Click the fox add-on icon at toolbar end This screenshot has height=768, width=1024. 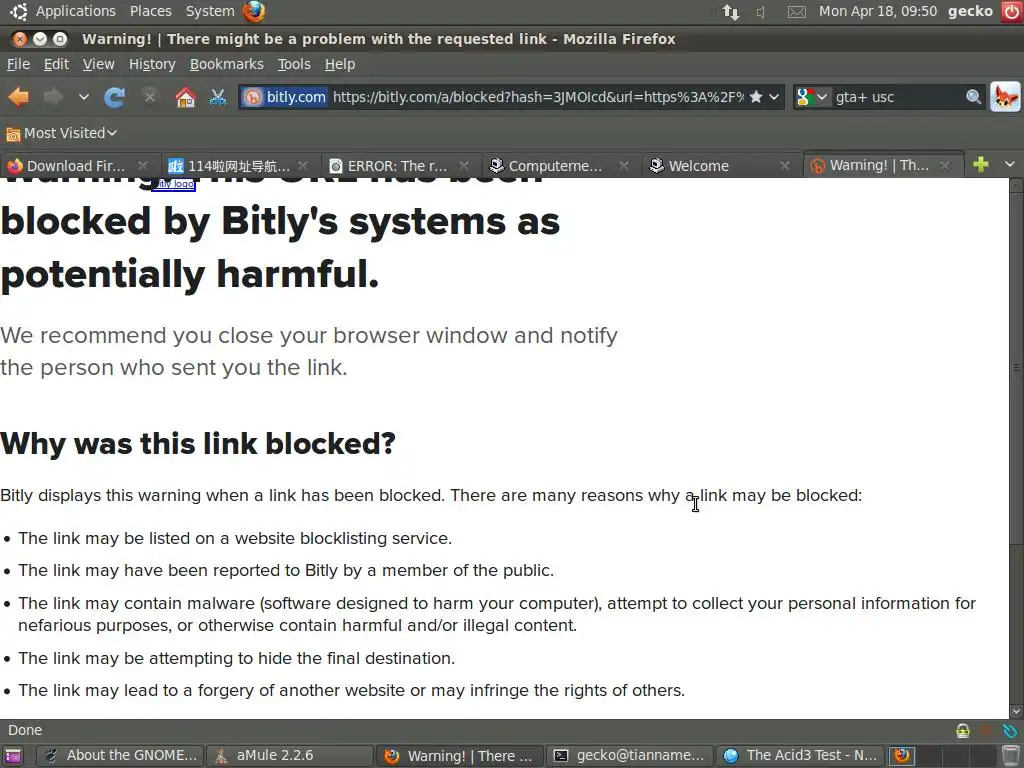1006,97
